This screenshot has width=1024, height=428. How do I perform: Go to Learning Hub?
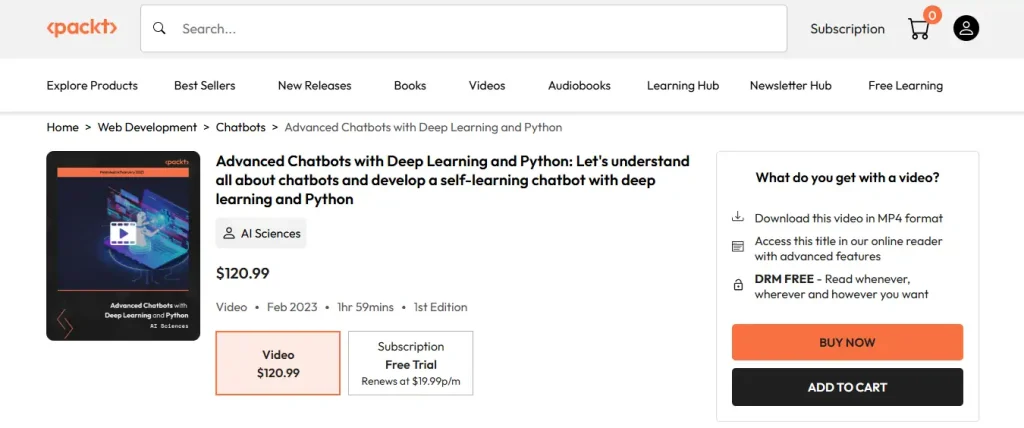point(682,86)
